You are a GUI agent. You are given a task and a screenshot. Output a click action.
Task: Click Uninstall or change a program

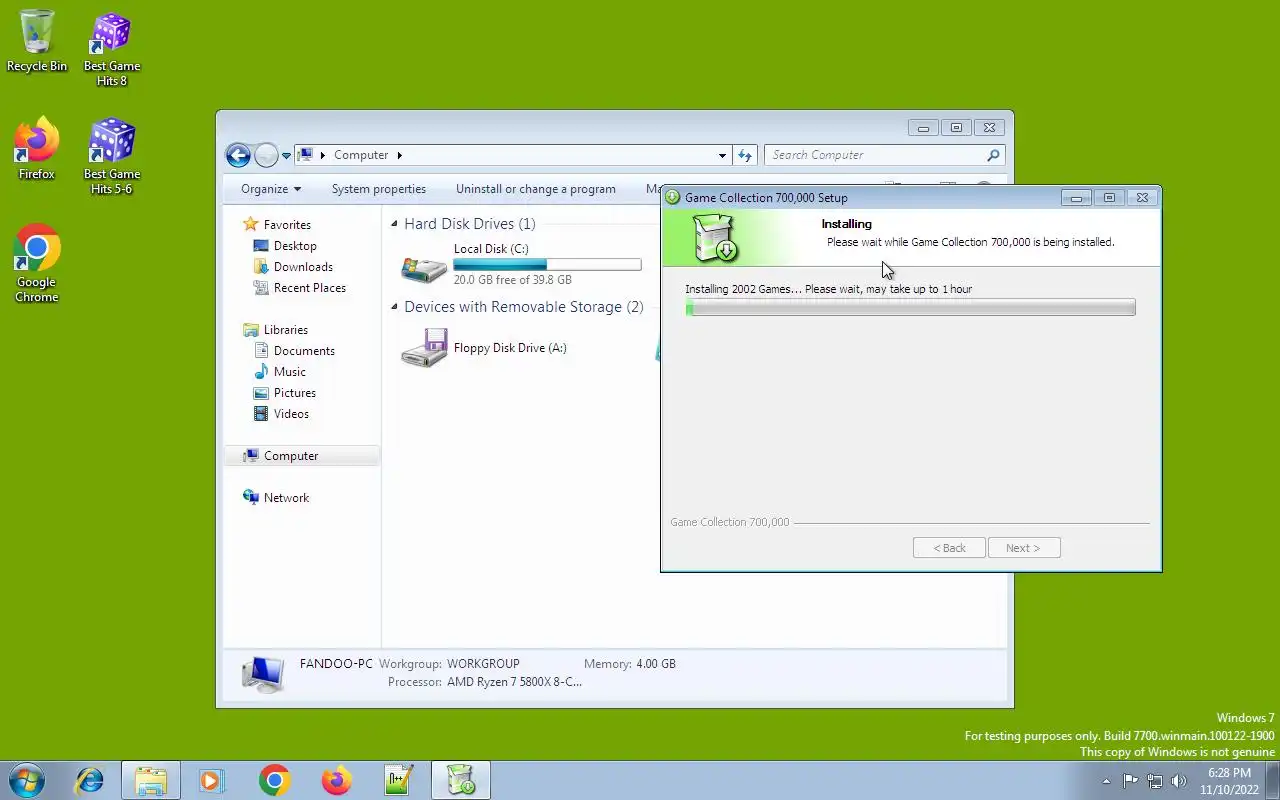536,189
